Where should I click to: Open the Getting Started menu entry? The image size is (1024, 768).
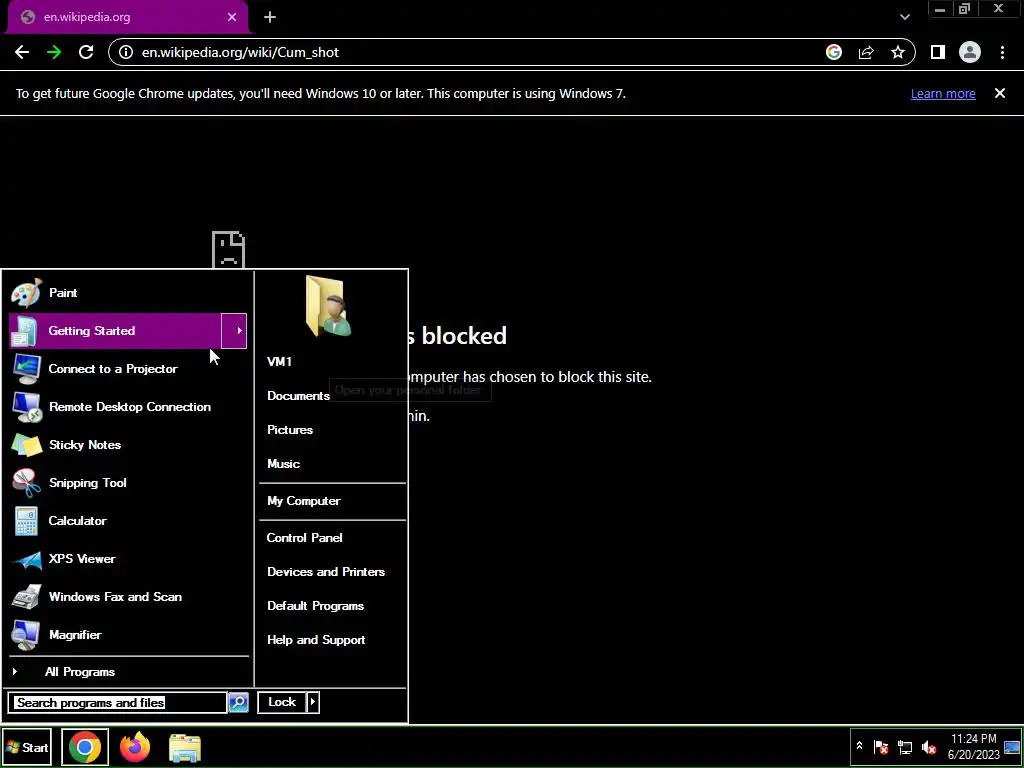(115, 331)
